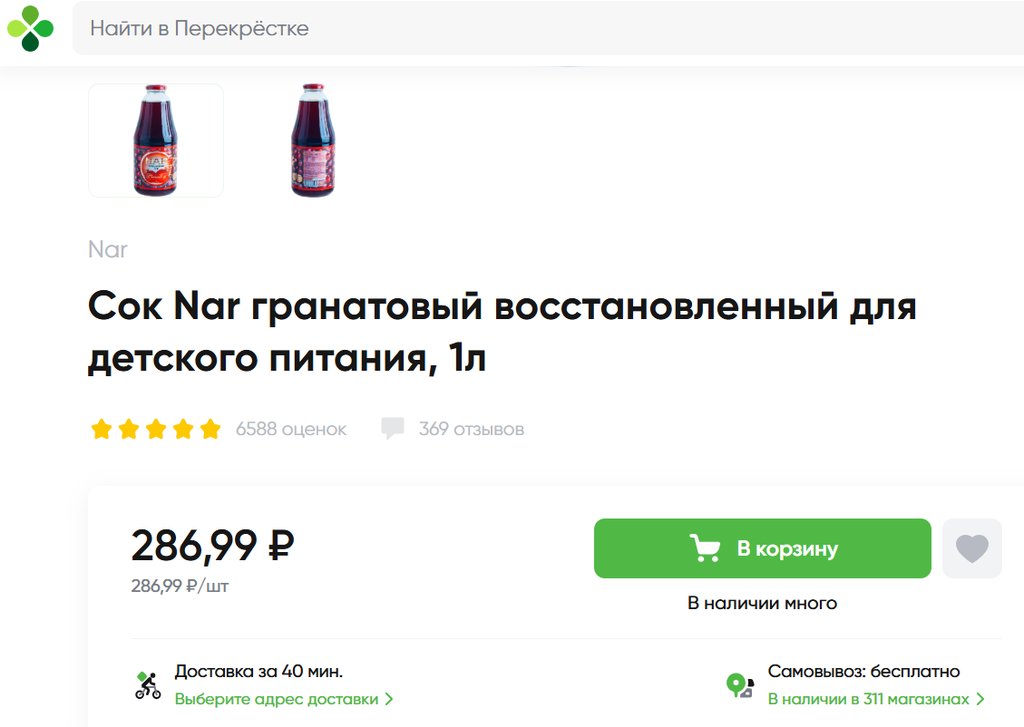Open the 6588 оценок ratings link
Viewport: 1024px width, 727px height.
click(291, 430)
